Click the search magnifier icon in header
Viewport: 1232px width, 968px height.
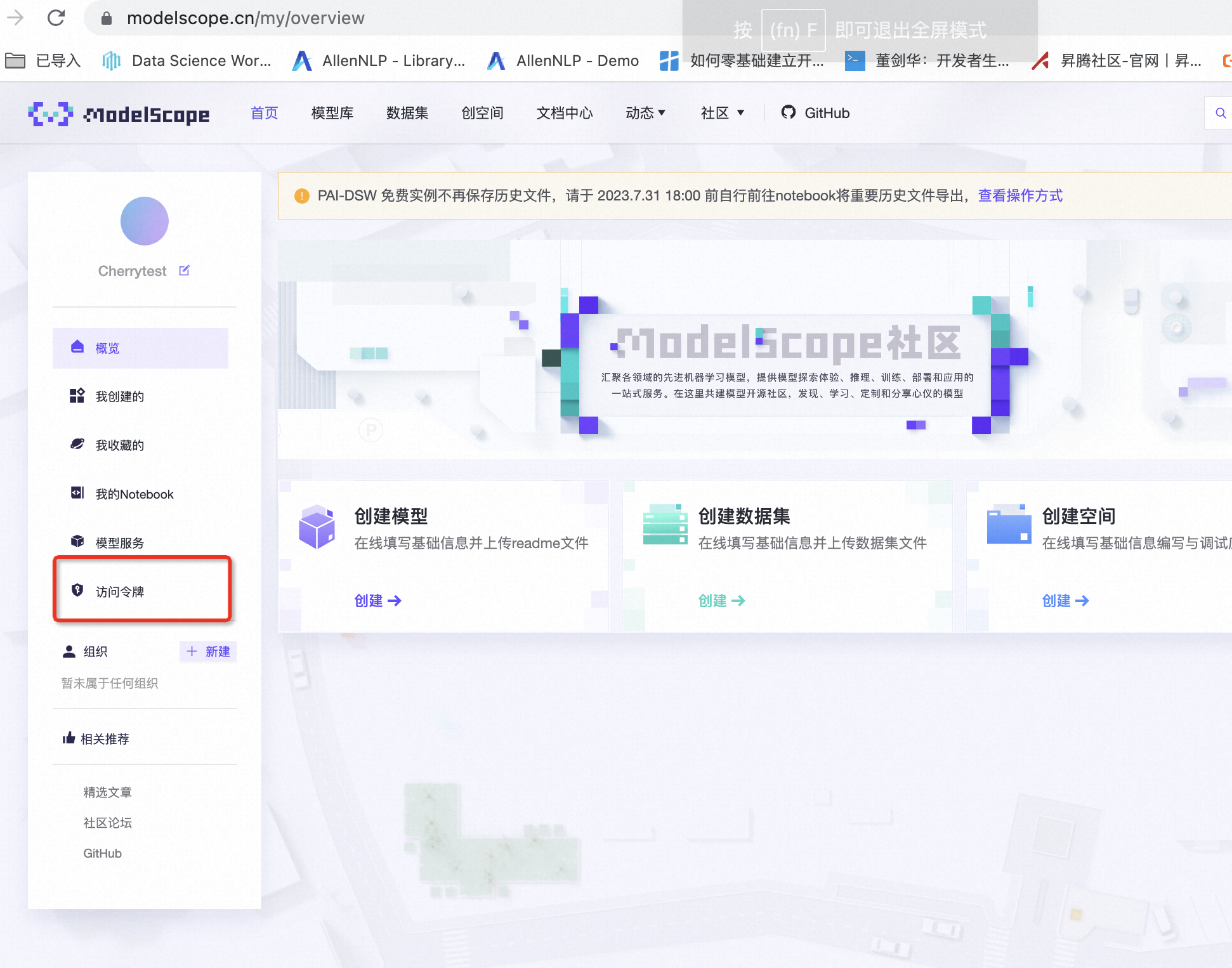pos(1220,113)
